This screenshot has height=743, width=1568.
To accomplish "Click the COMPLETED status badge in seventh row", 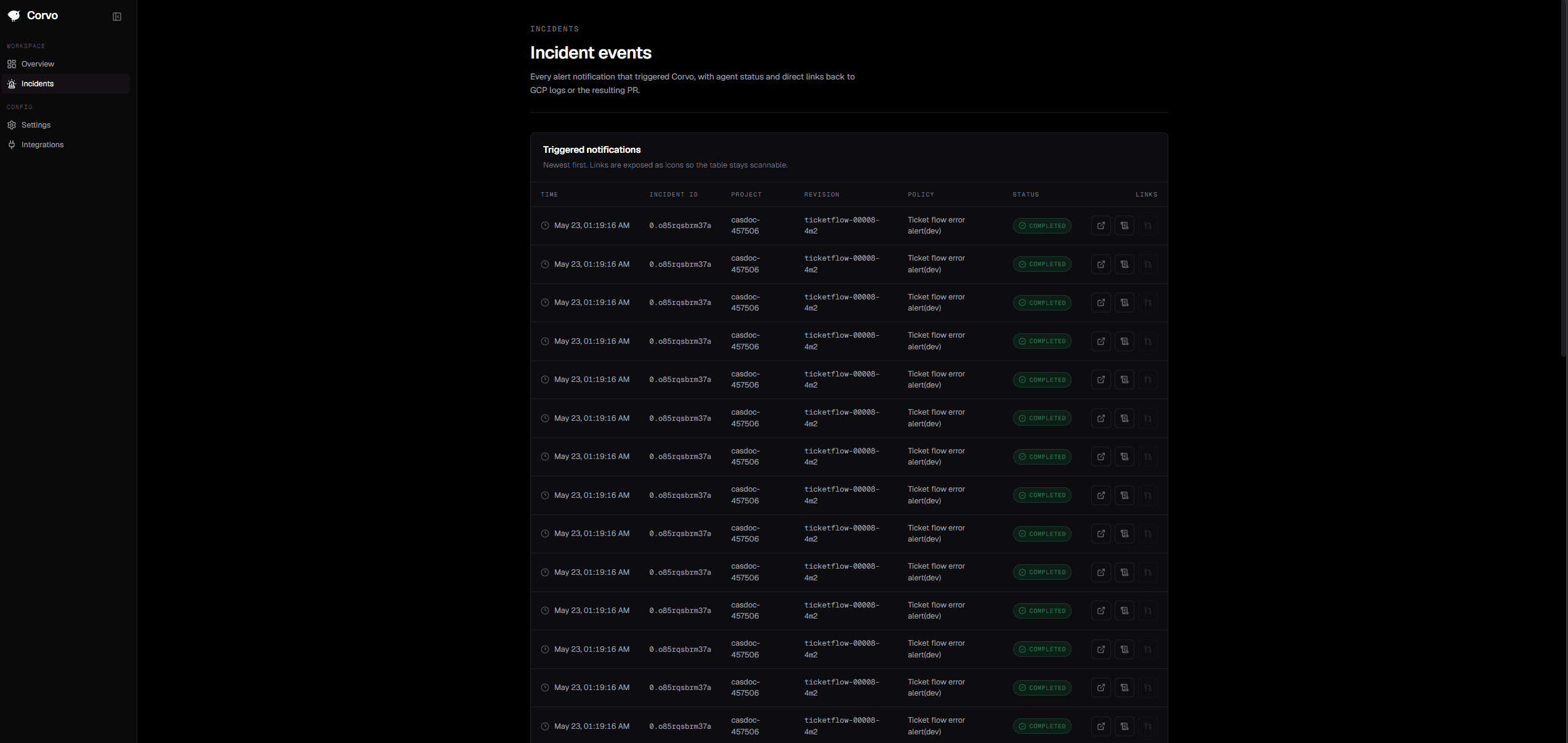I will click(x=1042, y=457).
